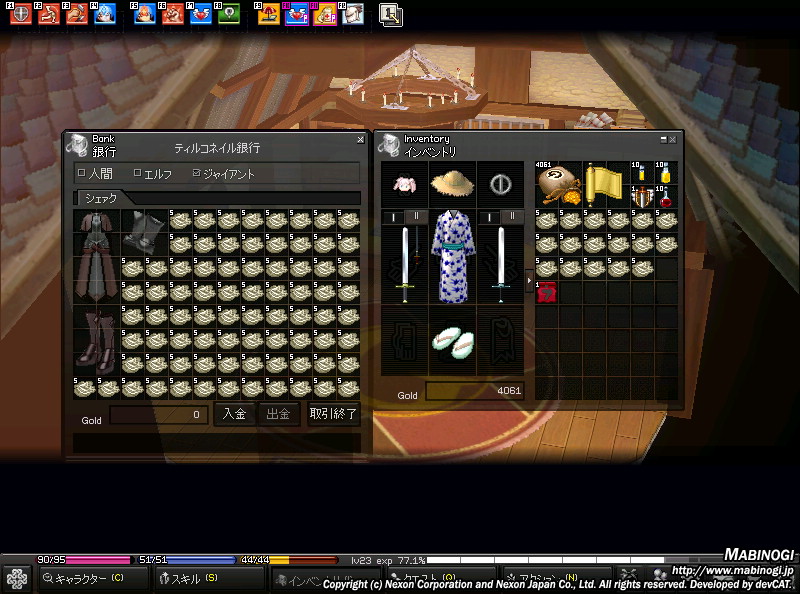Switch left weapon slot to set II
Screen dimensions: 800x594
(x=416, y=217)
